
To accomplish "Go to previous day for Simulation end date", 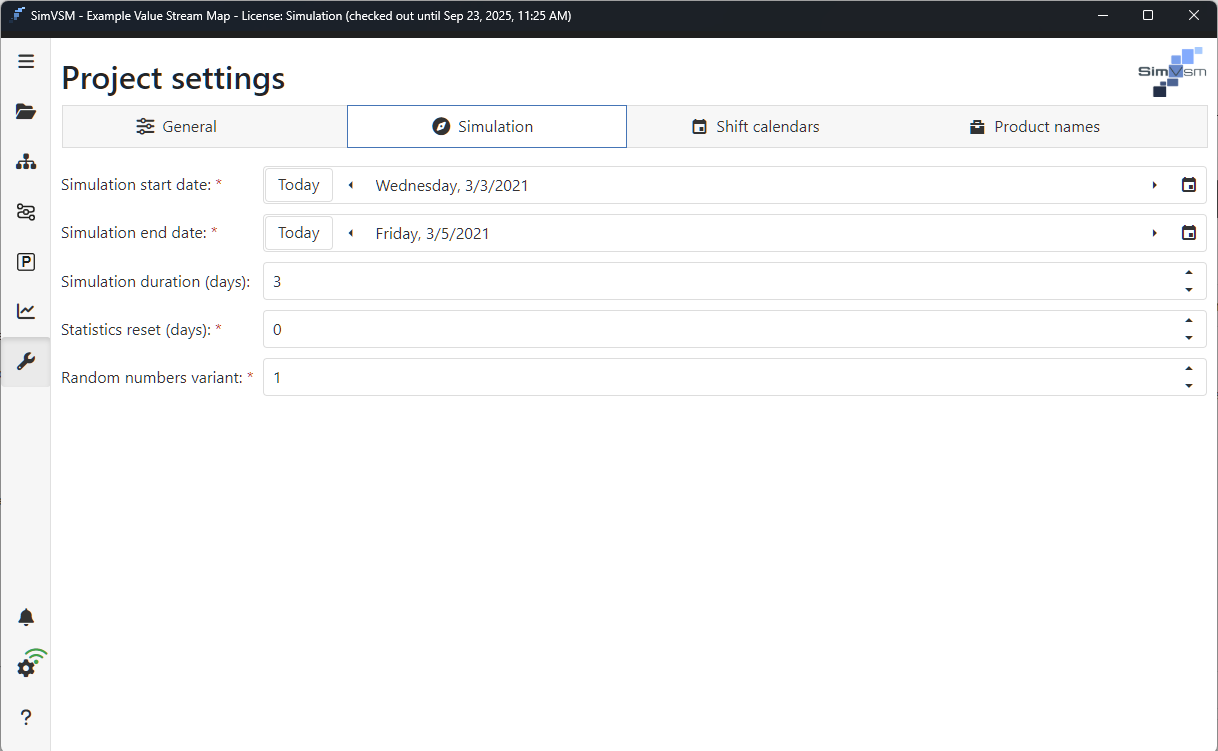I will [x=351, y=233].
